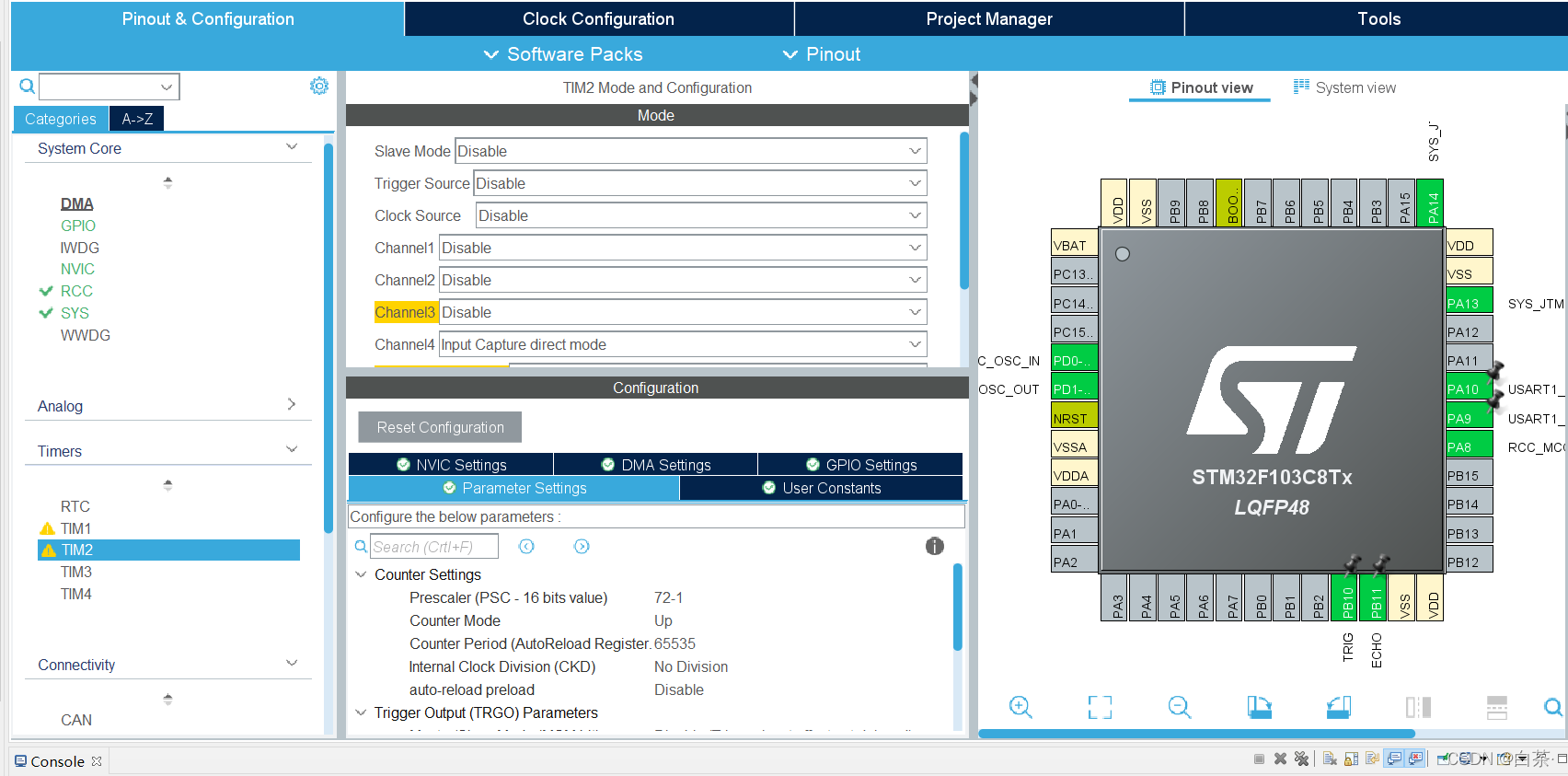Open the category settings gear icon

[319, 86]
